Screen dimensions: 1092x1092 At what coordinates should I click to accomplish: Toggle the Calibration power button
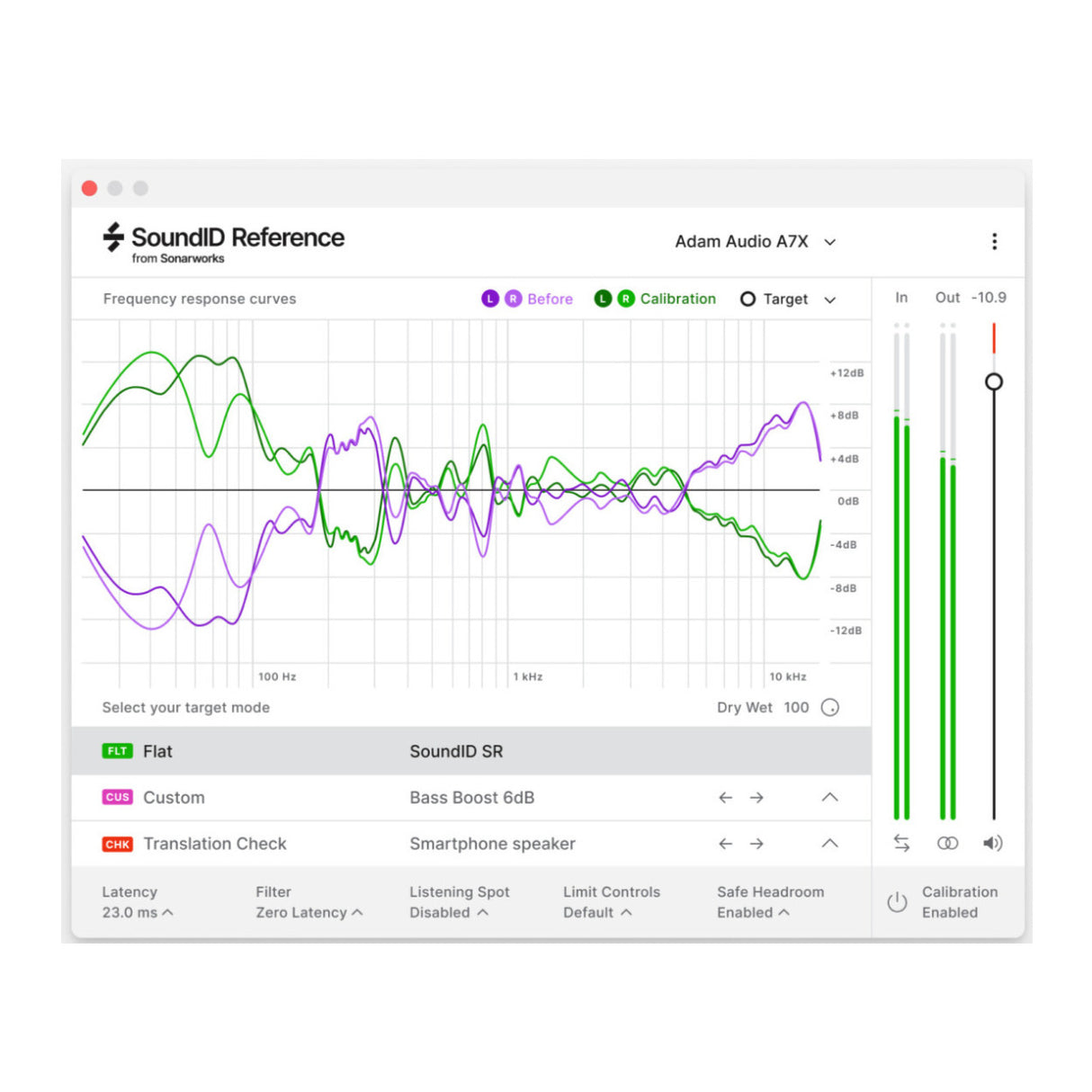(897, 902)
